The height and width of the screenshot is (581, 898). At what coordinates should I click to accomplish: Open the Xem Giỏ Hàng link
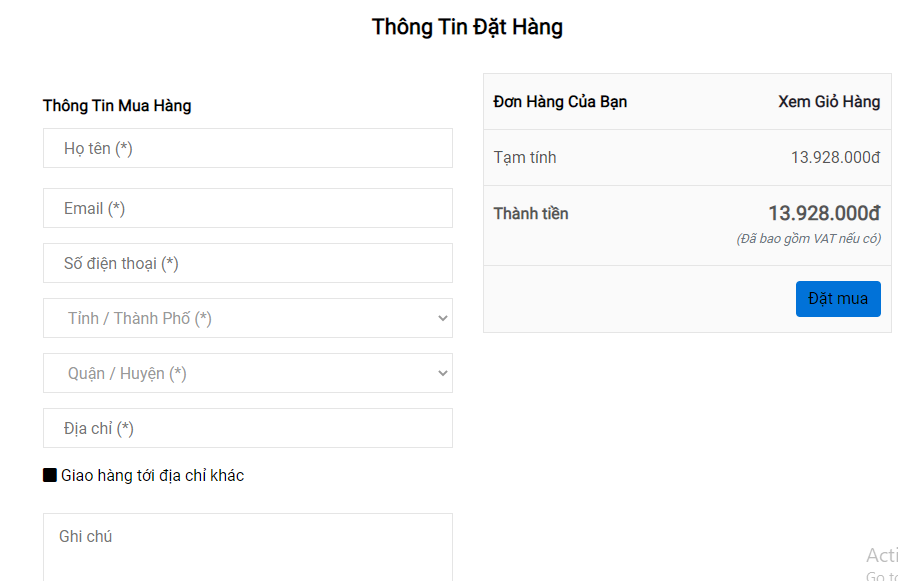point(829,101)
